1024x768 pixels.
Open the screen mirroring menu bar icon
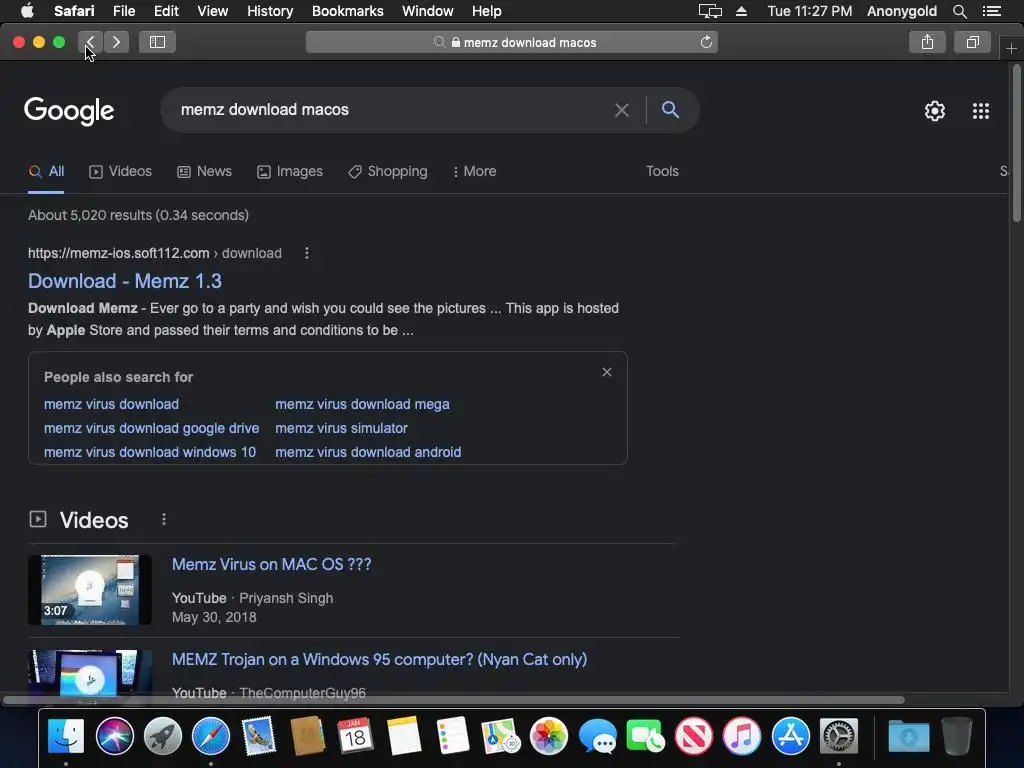[710, 11]
